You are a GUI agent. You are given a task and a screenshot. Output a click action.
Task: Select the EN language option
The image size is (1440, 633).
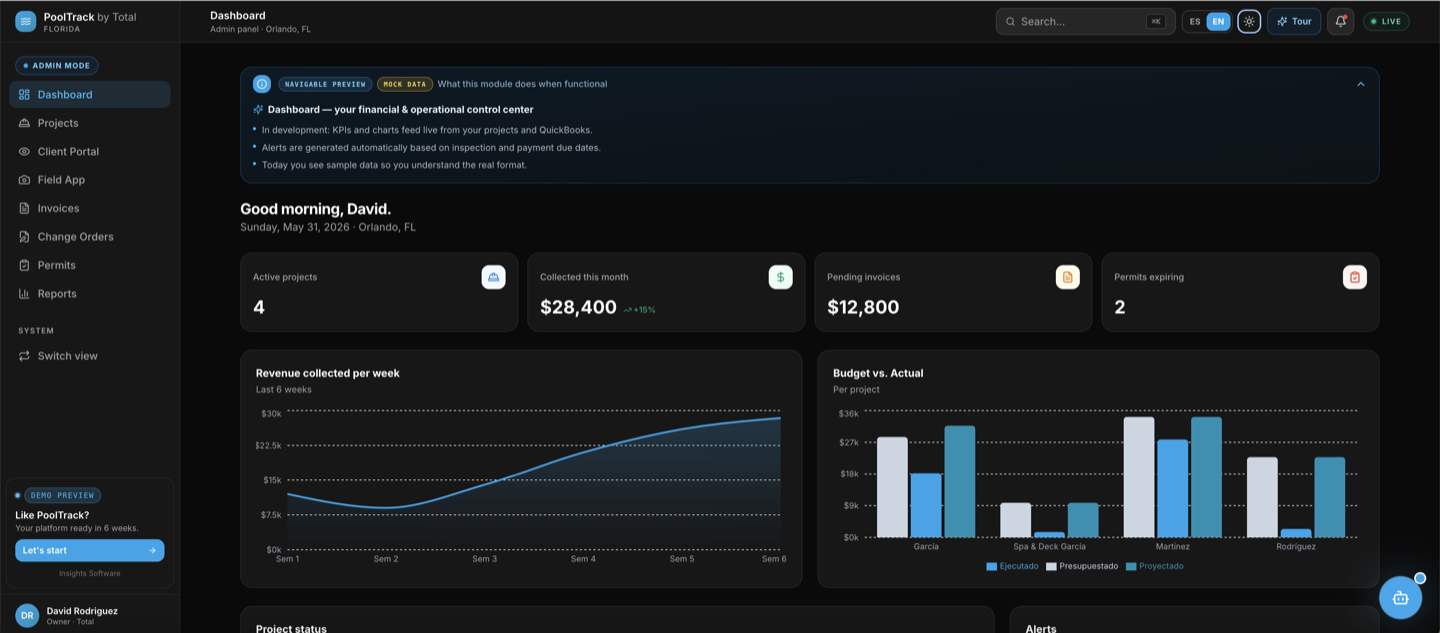click(1218, 21)
